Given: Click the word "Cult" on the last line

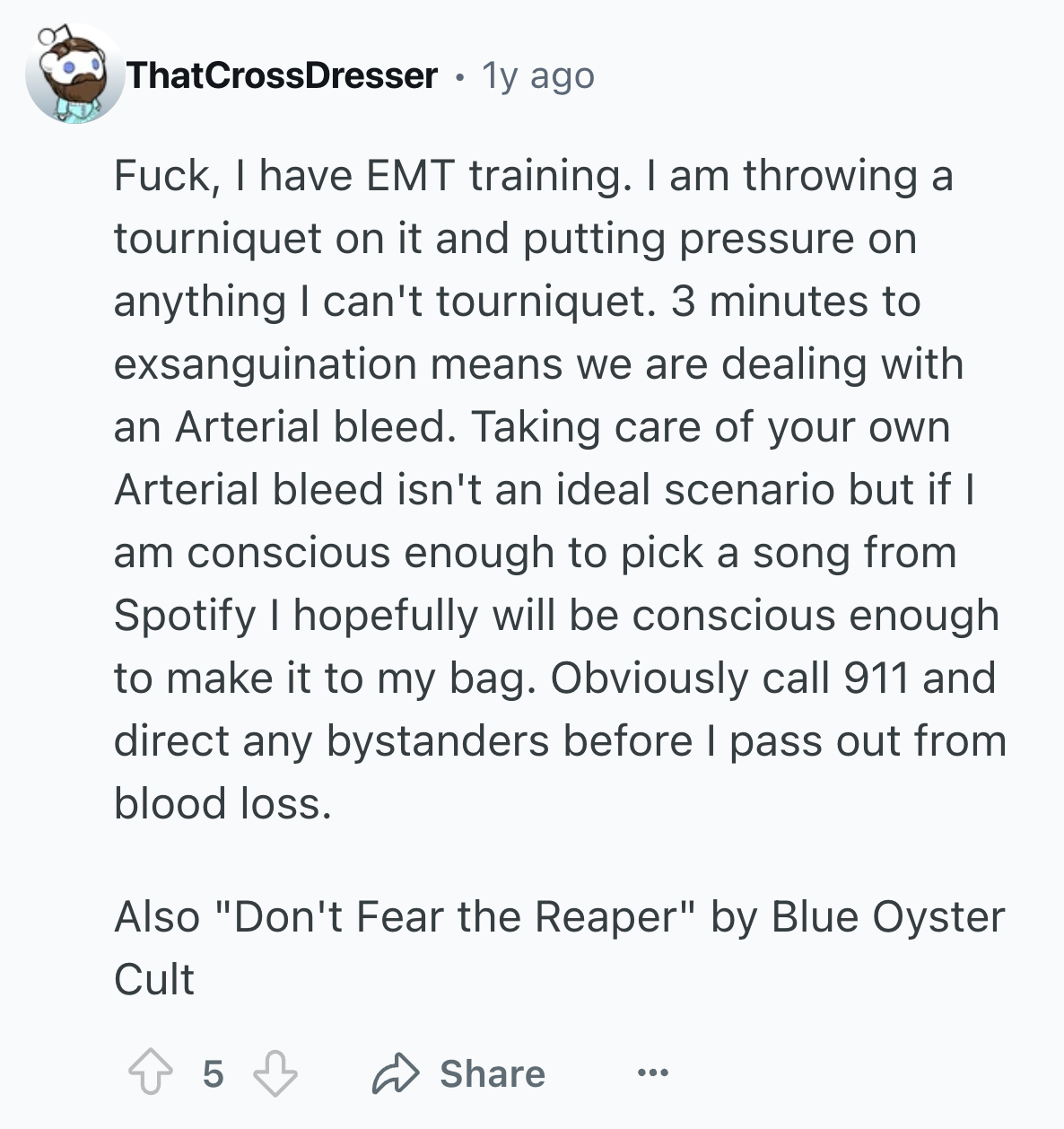Looking at the screenshot, I should pyautogui.click(x=154, y=980).
